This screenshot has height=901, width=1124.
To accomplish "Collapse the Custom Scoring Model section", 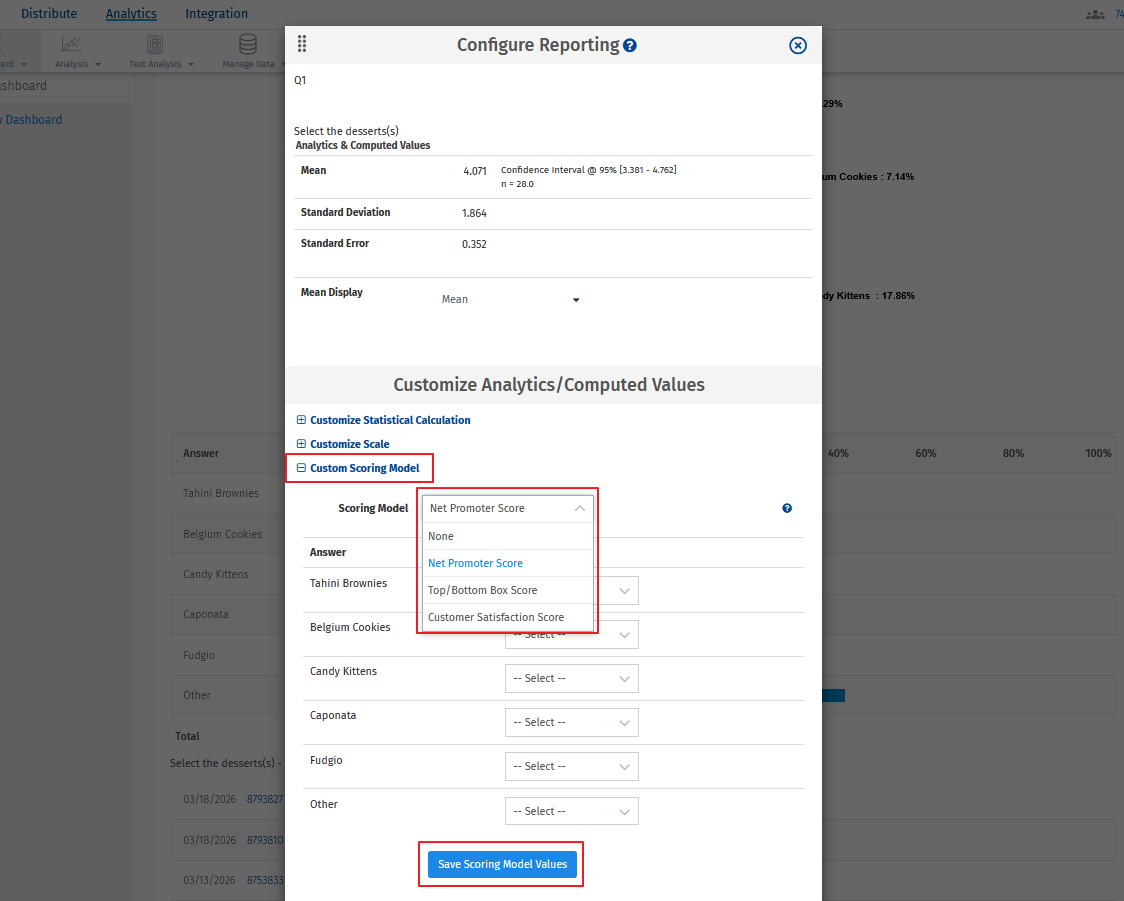I will (x=300, y=468).
